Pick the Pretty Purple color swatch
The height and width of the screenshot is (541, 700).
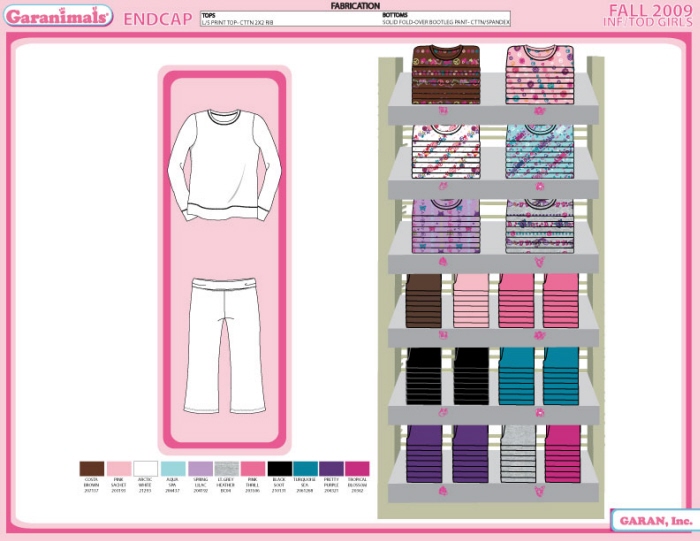(x=331, y=468)
